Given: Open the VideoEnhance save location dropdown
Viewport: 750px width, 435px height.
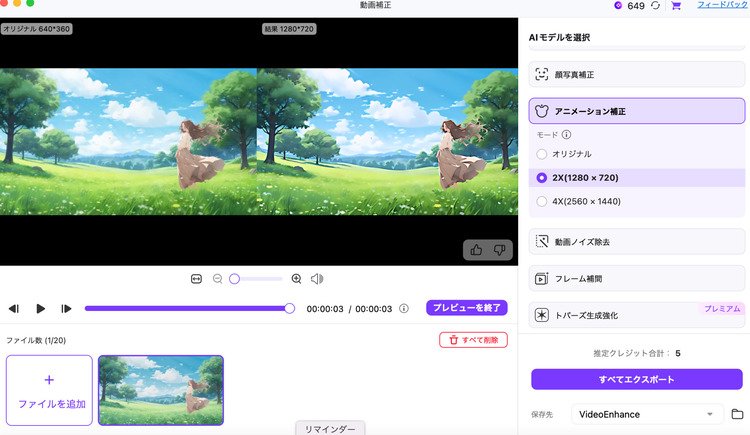Looking at the screenshot, I should click(x=647, y=414).
